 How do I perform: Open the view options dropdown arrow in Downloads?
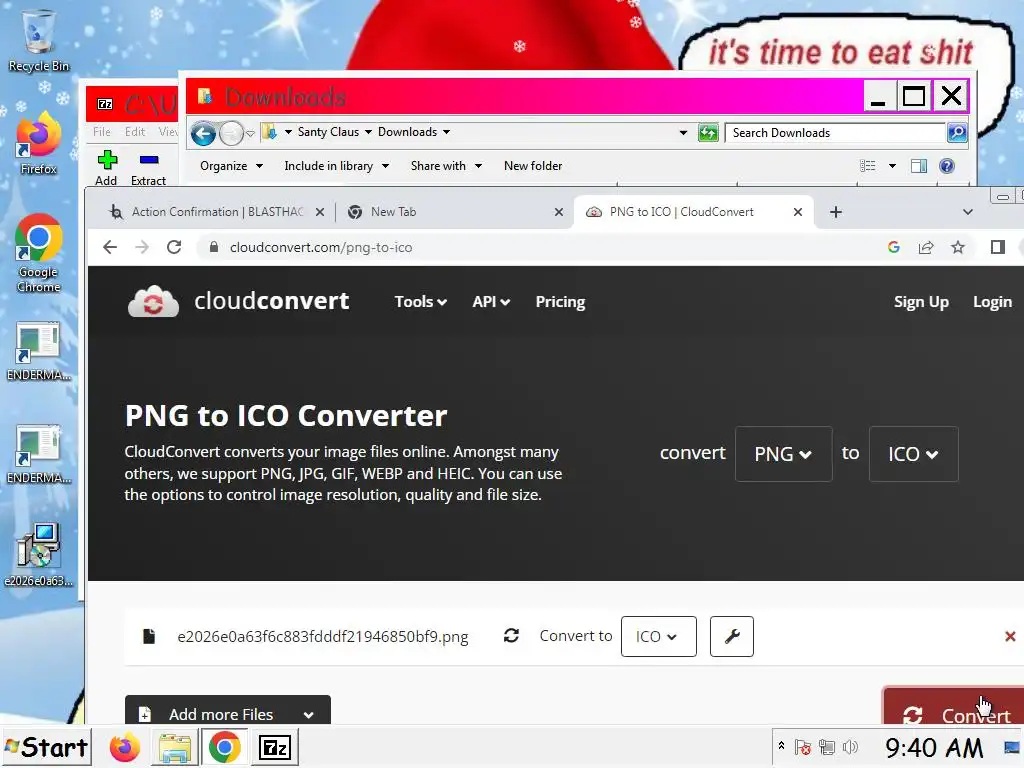coord(893,166)
